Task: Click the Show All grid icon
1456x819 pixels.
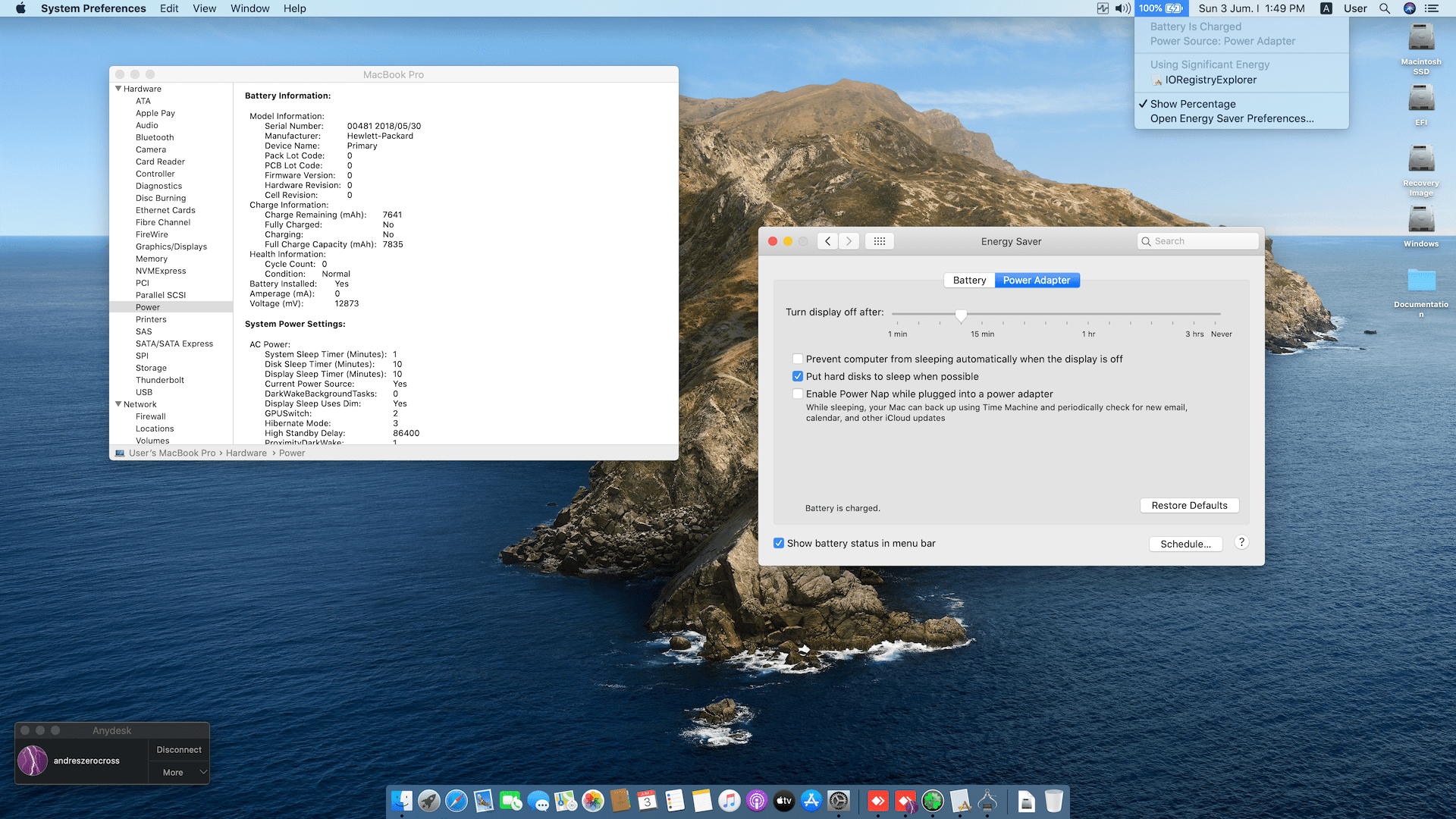Action: click(x=879, y=241)
